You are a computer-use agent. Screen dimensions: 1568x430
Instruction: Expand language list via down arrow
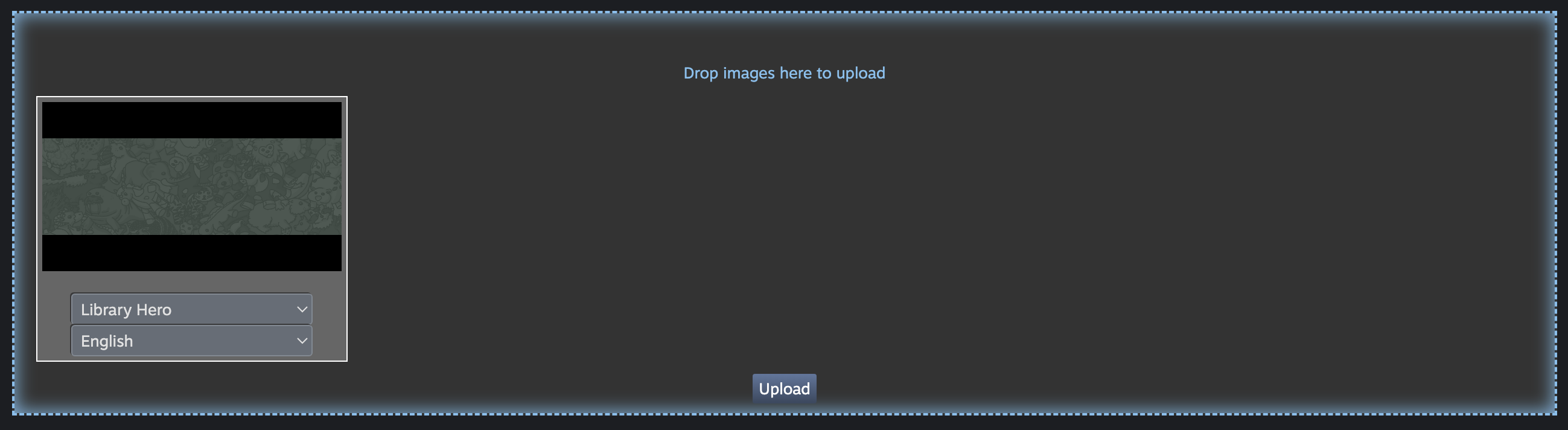tap(301, 341)
